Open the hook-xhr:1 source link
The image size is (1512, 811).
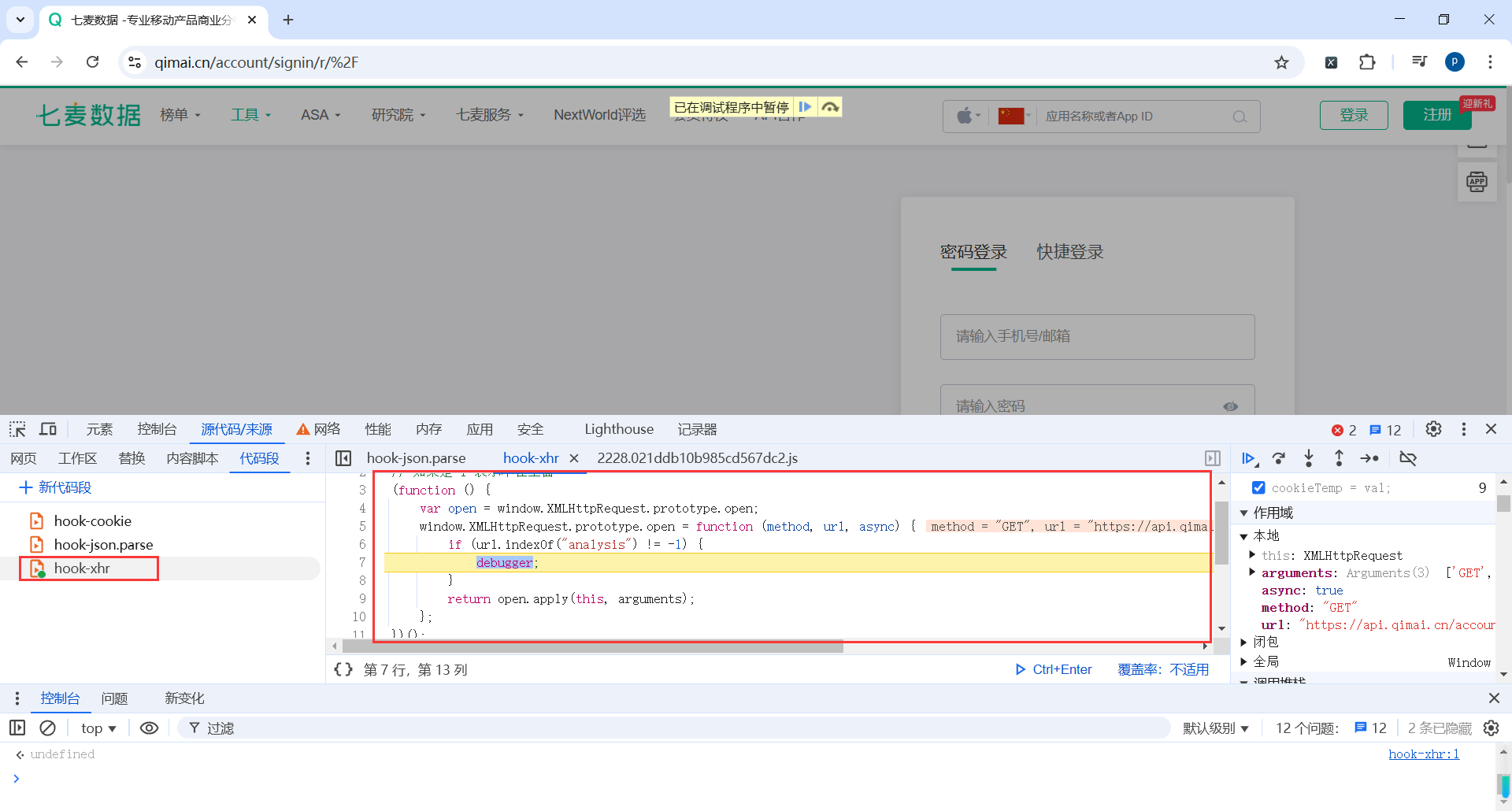click(x=1424, y=754)
